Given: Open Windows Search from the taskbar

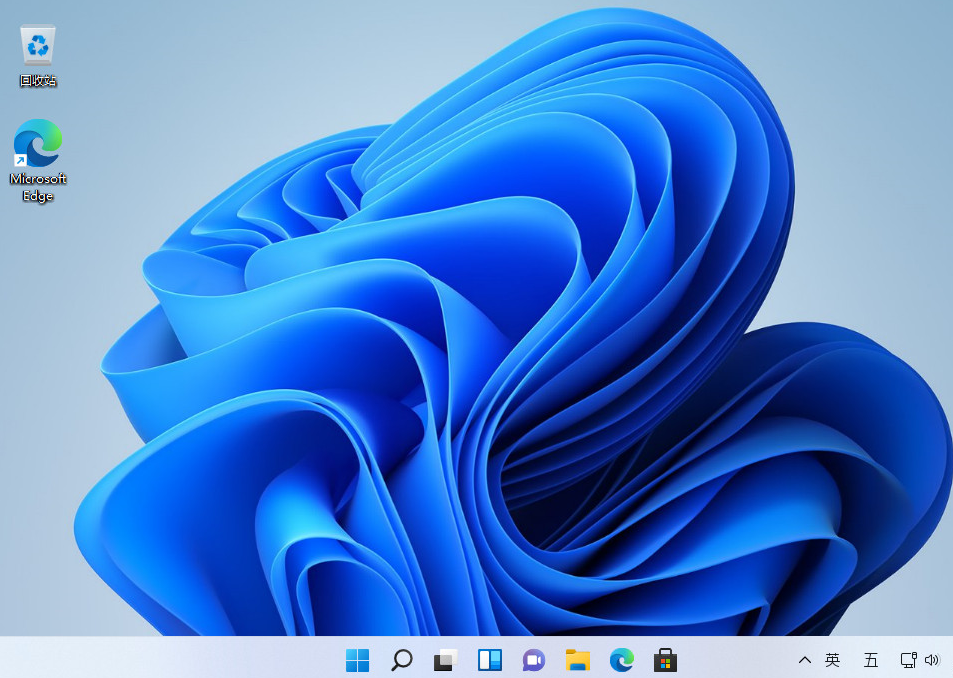Looking at the screenshot, I should point(401,660).
